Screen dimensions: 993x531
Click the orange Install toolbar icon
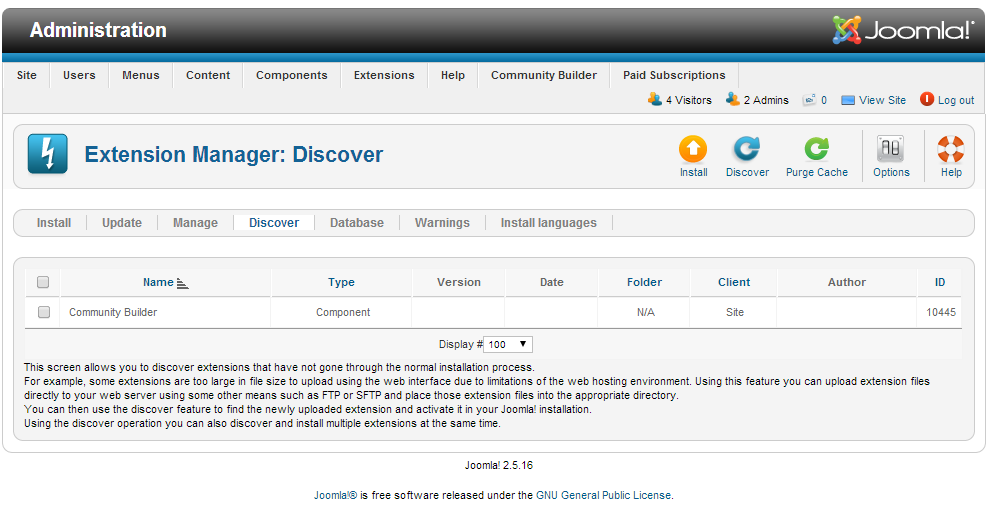[x=693, y=150]
